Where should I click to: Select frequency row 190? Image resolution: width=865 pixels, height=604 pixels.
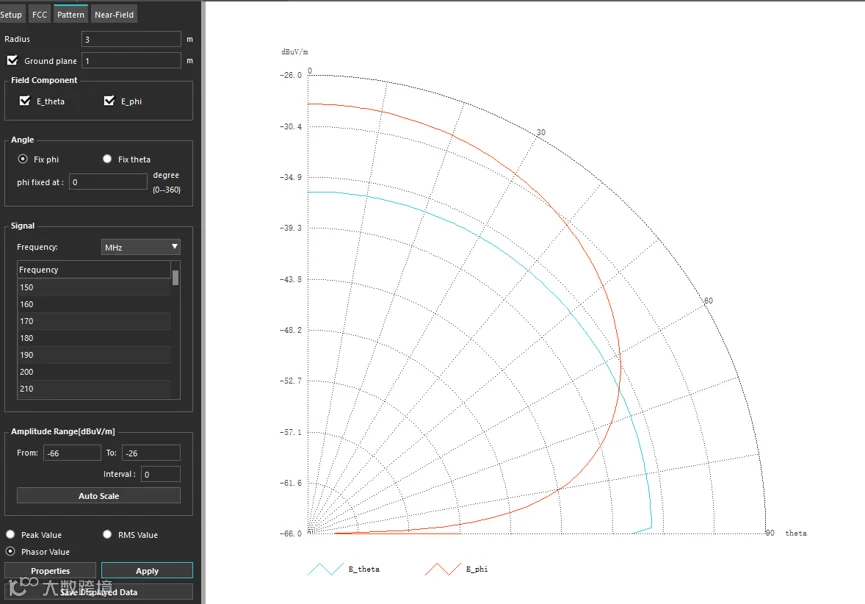(94, 355)
